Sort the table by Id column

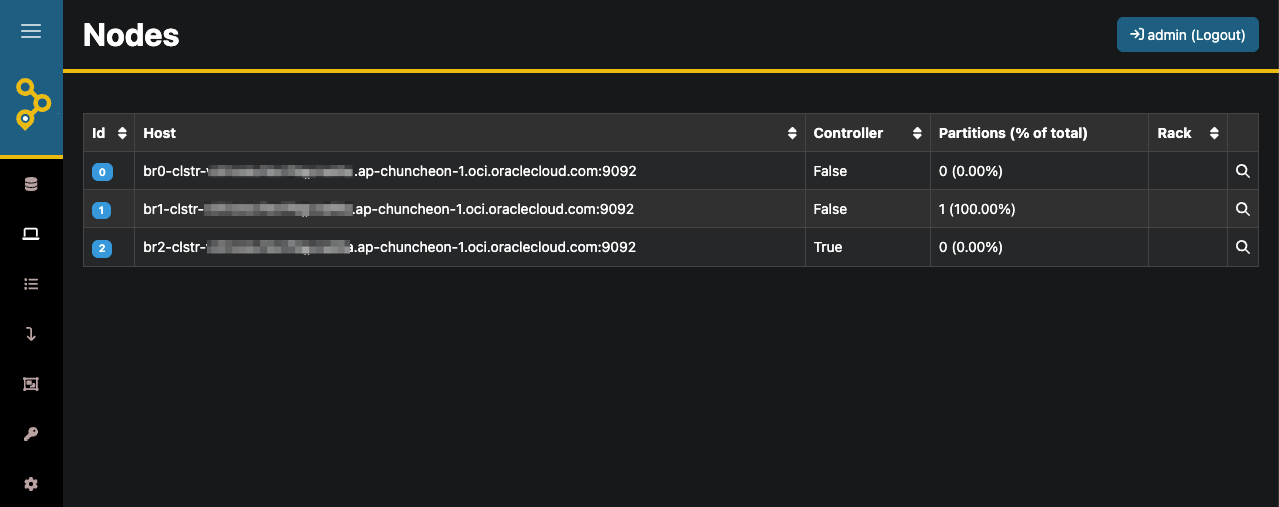coord(122,133)
